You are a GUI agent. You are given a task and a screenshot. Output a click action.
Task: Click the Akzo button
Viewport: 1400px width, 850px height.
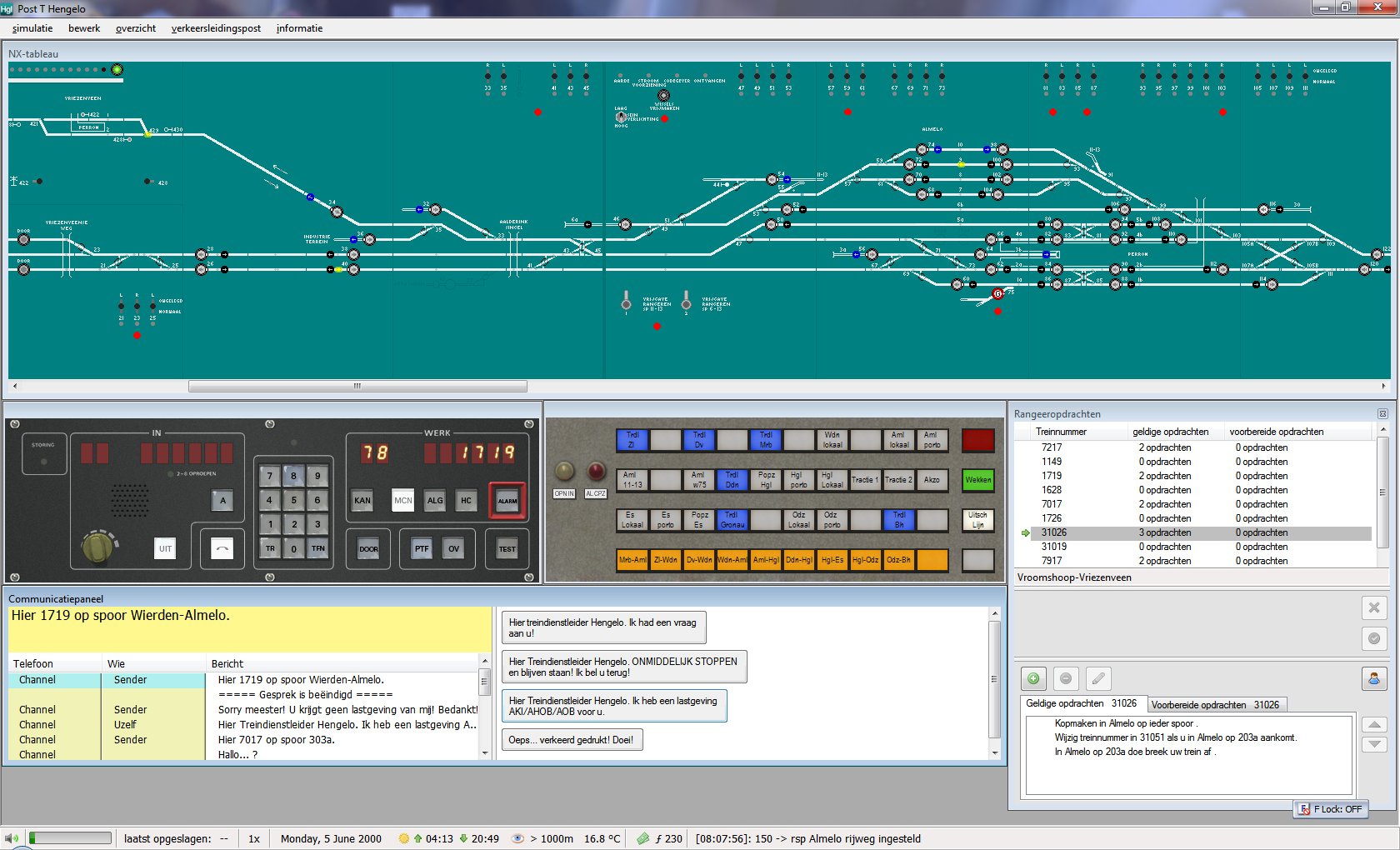point(932,479)
